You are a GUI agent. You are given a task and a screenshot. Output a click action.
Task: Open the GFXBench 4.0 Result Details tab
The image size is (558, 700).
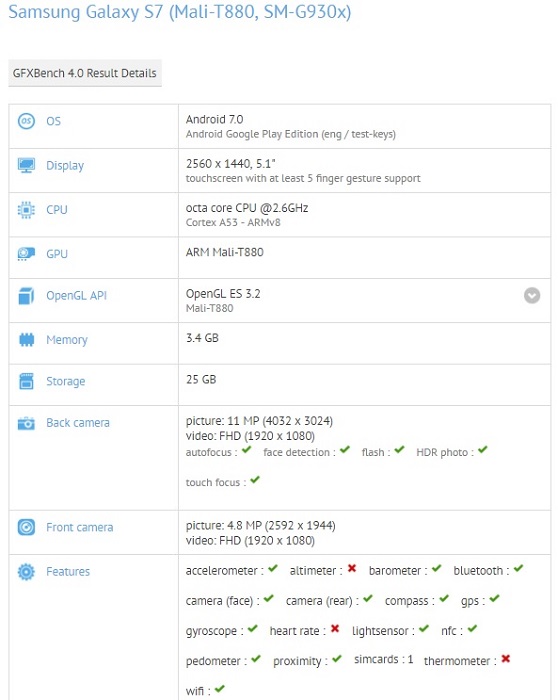pyautogui.click(x=85, y=73)
